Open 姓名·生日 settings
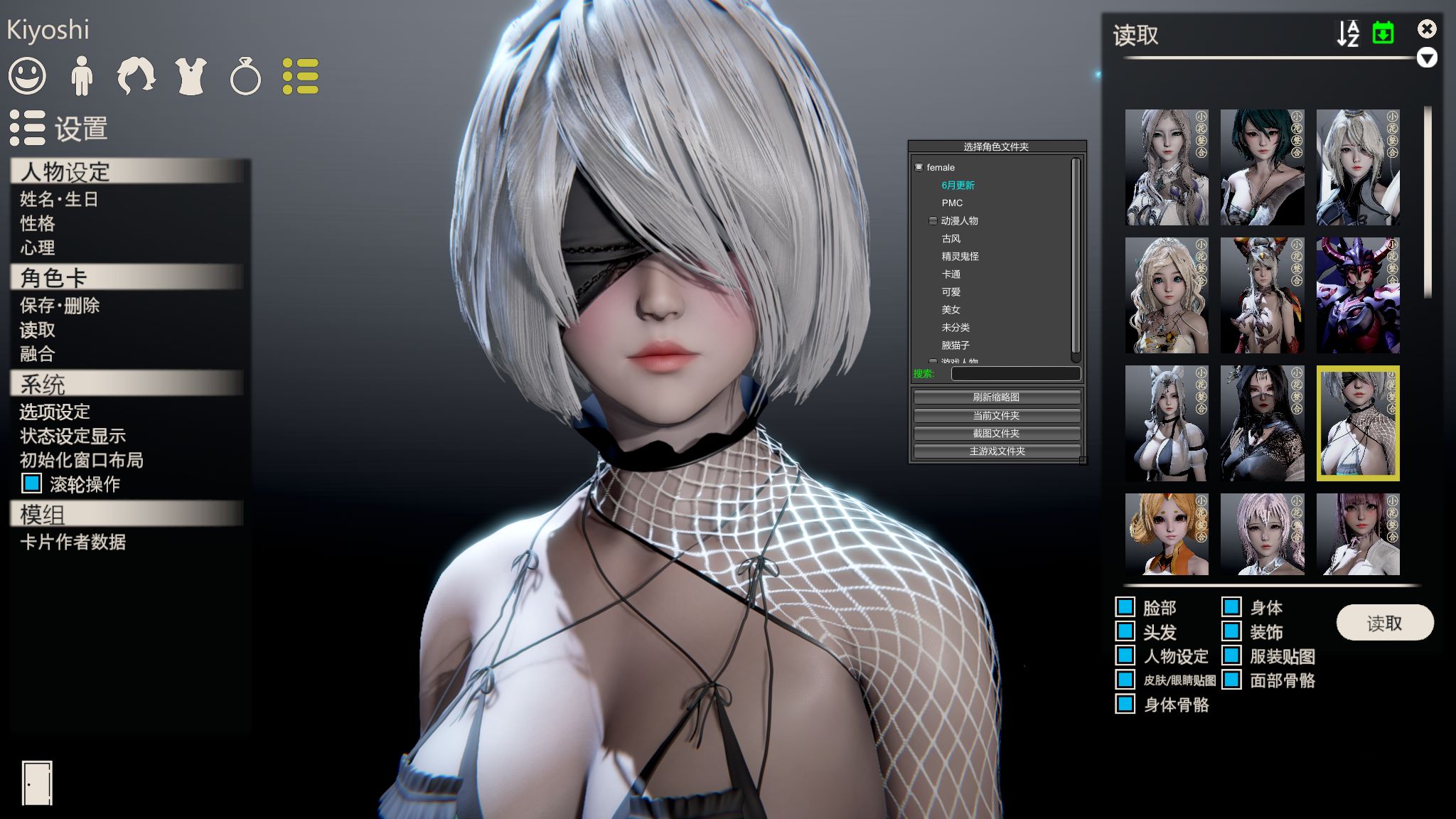This screenshot has width=1456, height=819. pyautogui.click(x=59, y=199)
